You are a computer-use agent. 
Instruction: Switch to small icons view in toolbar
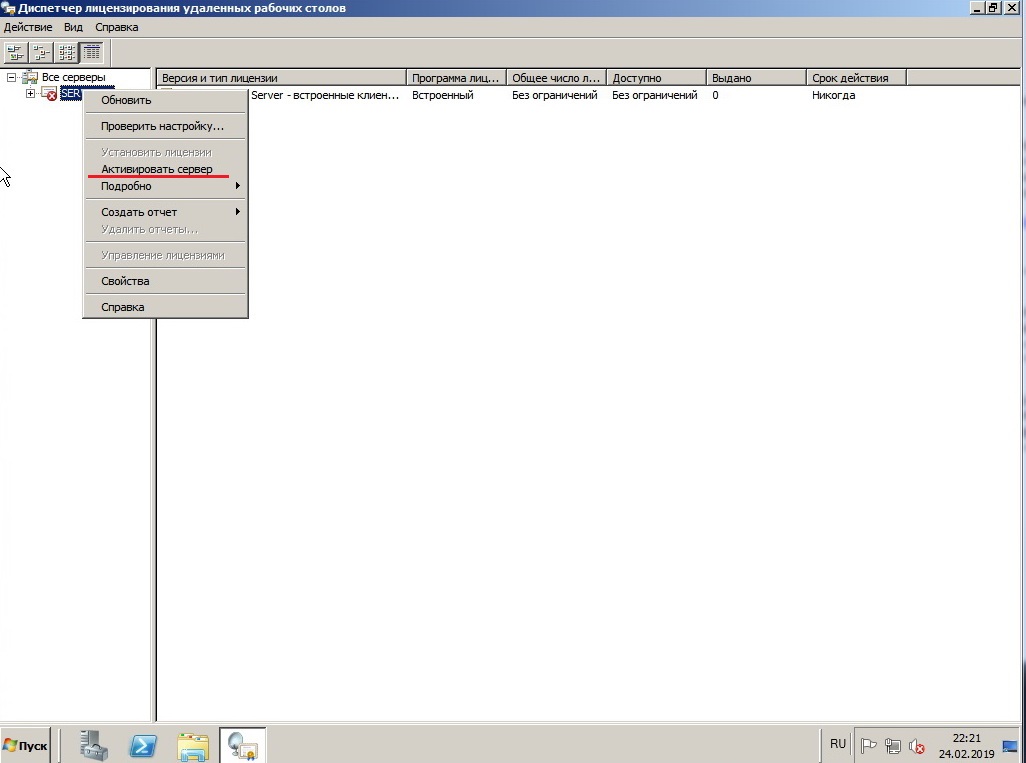[x=42, y=52]
